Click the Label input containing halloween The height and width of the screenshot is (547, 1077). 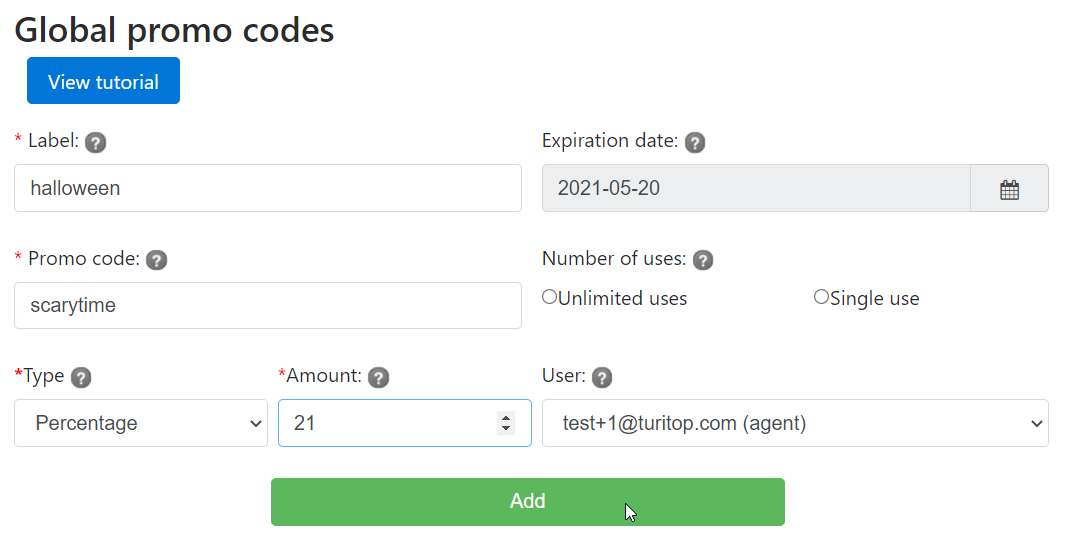click(267, 188)
